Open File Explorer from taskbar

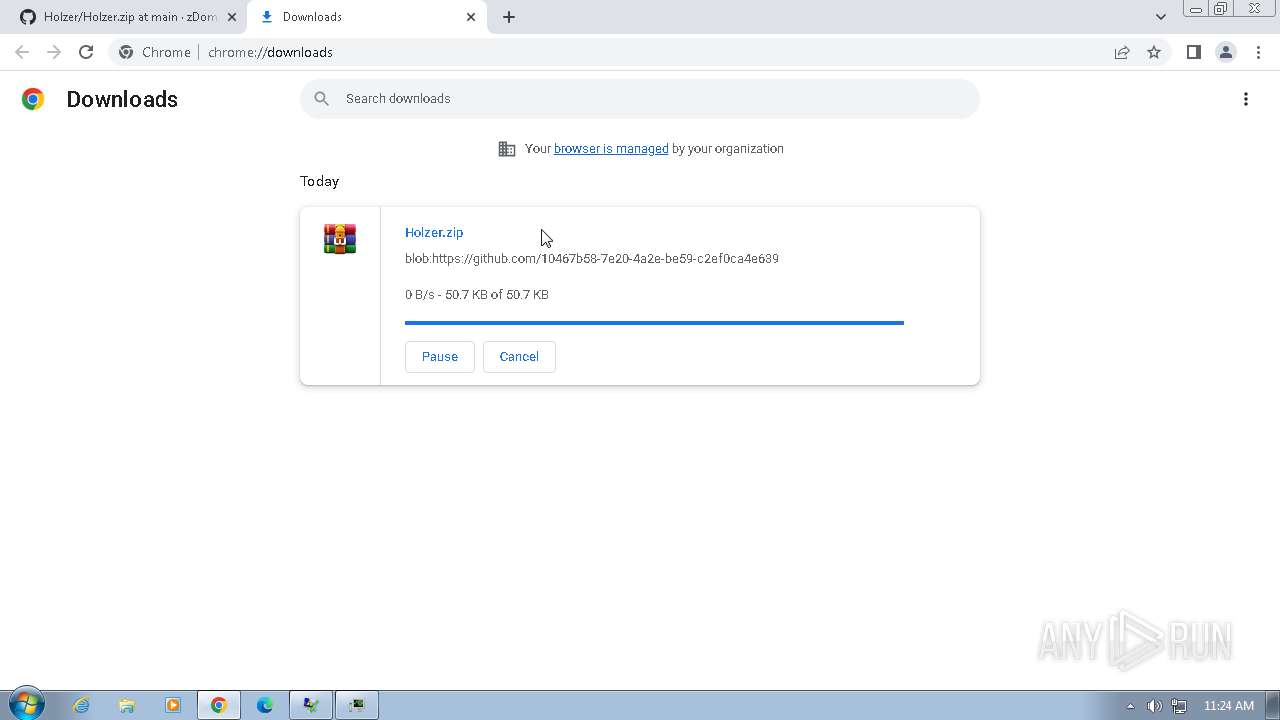pyautogui.click(x=127, y=705)
